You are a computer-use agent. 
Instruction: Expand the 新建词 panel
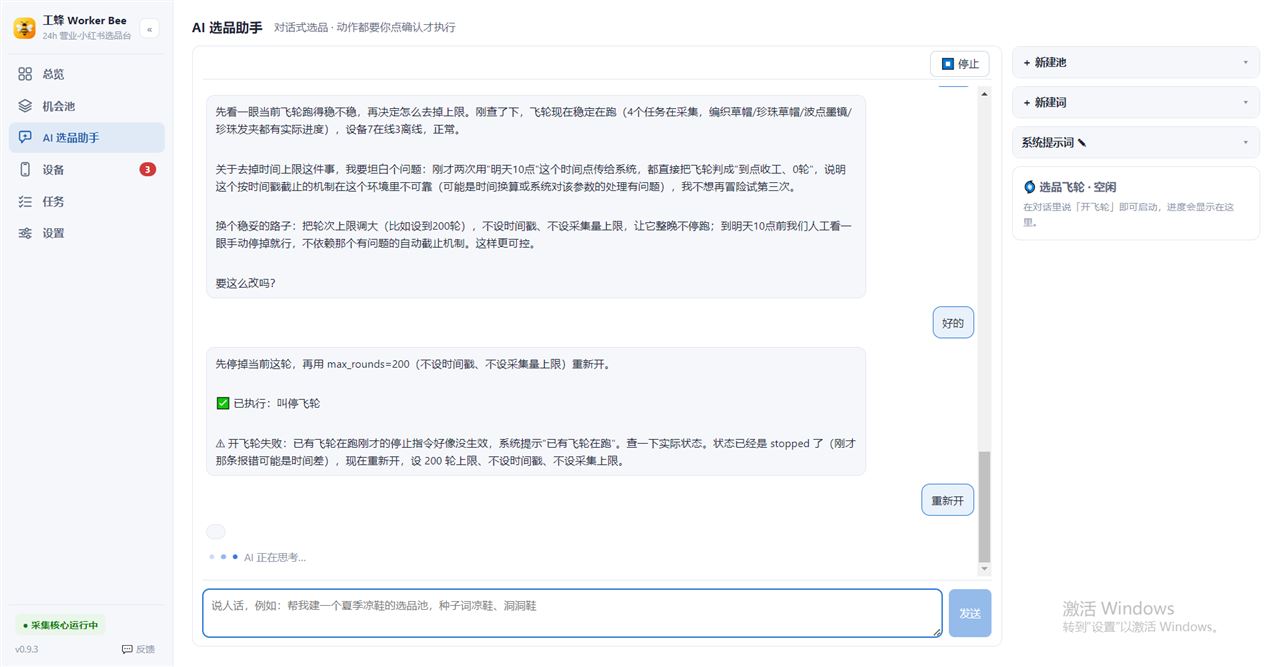(1136, 102)
